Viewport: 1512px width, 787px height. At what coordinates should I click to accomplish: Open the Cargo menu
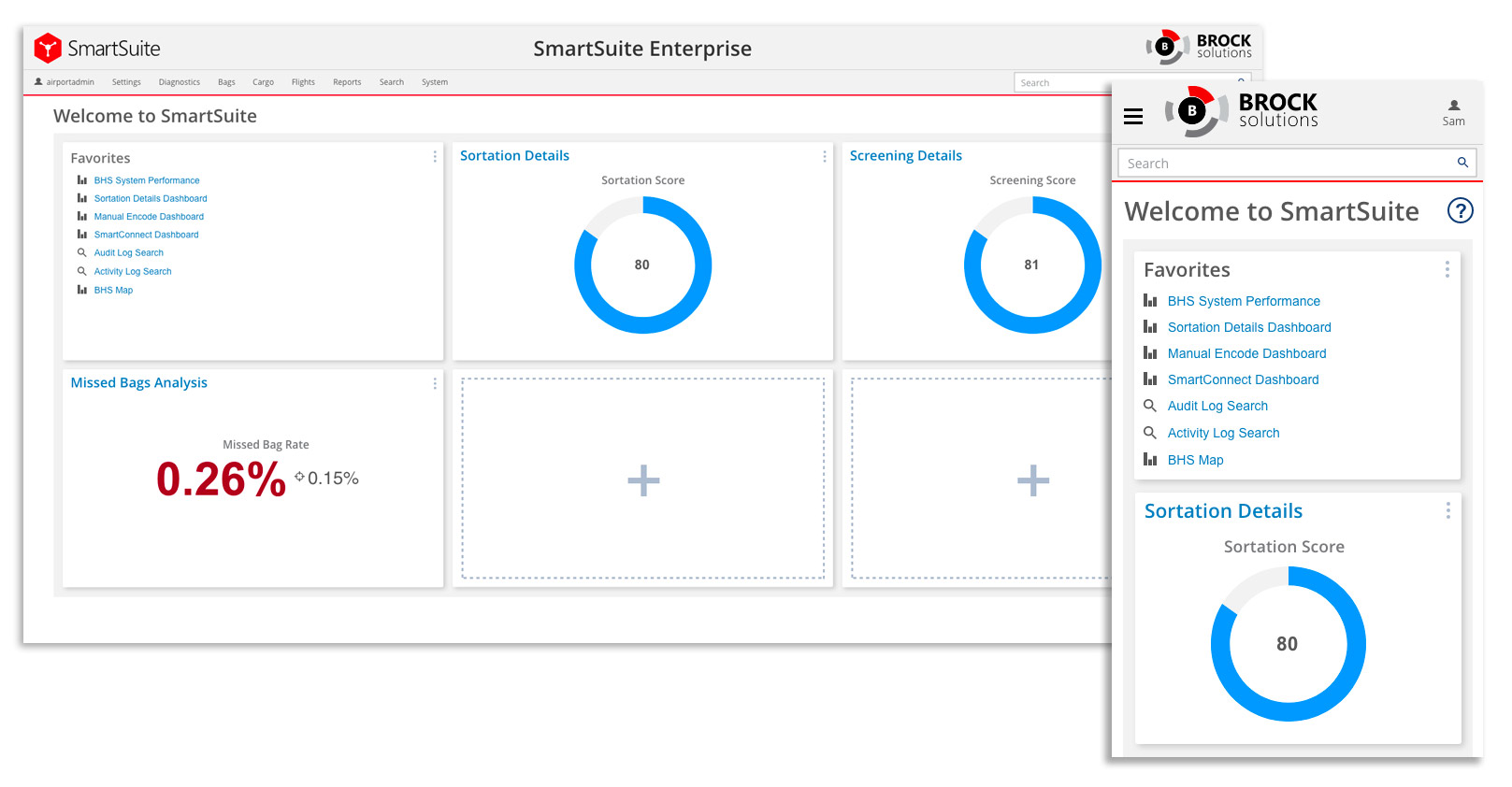(263, 82)
